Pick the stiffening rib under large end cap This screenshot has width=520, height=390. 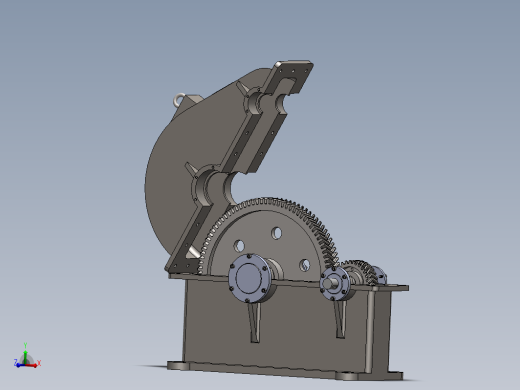click(x=255, y=322)
